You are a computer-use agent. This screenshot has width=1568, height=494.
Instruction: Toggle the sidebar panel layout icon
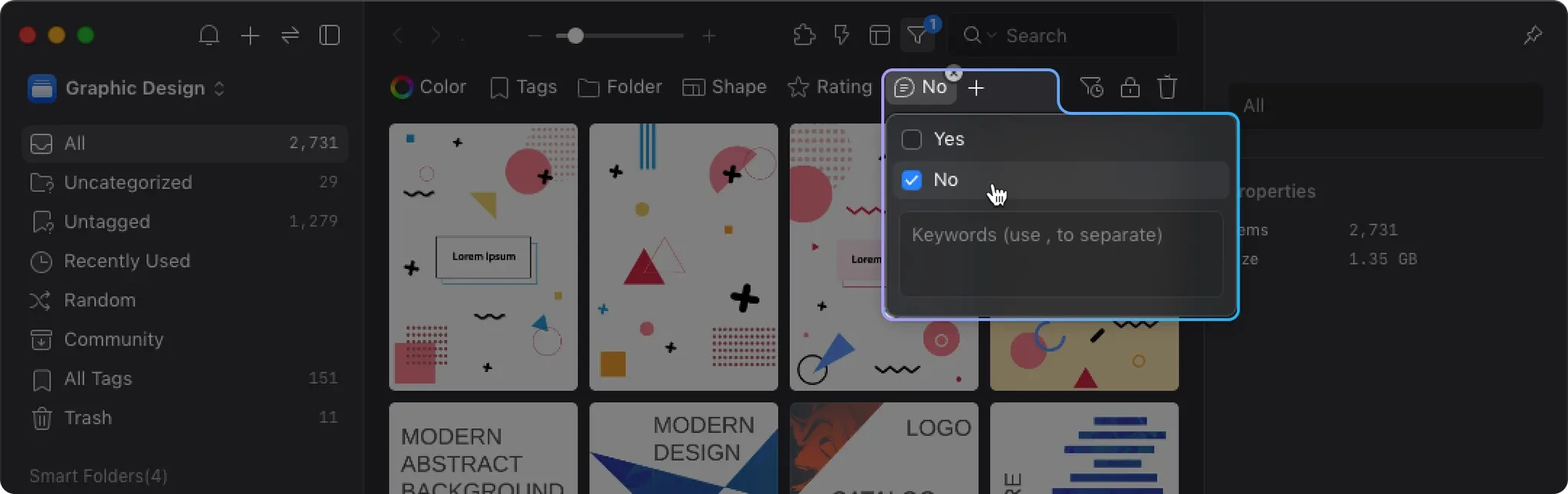click(x=330, y=35)
